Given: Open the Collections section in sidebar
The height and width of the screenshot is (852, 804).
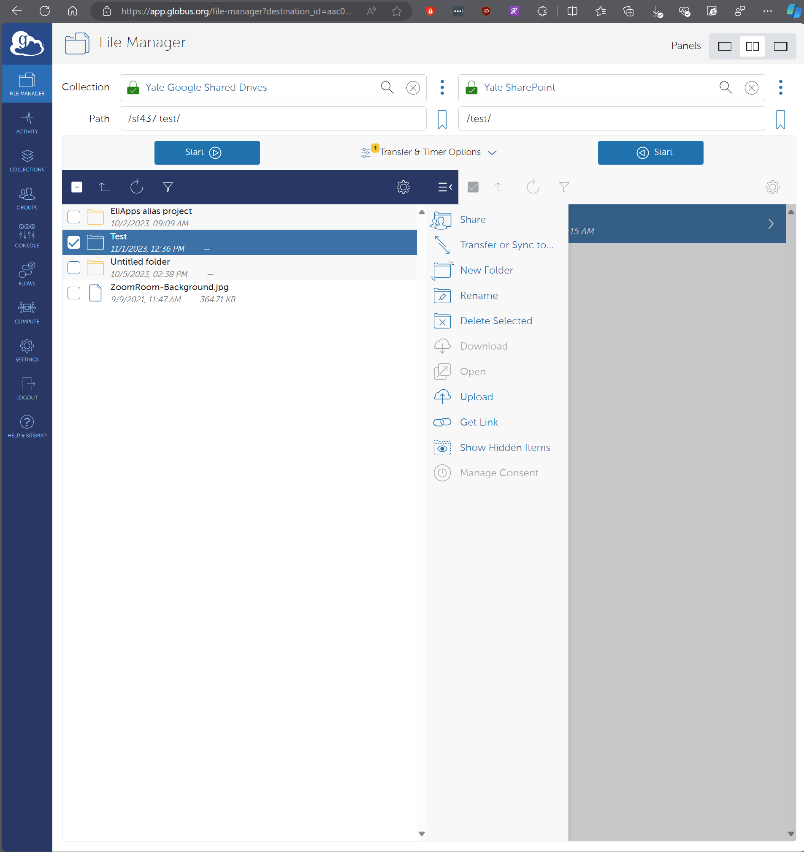Looking at the screenshot, I should click(x=26, y=158).
